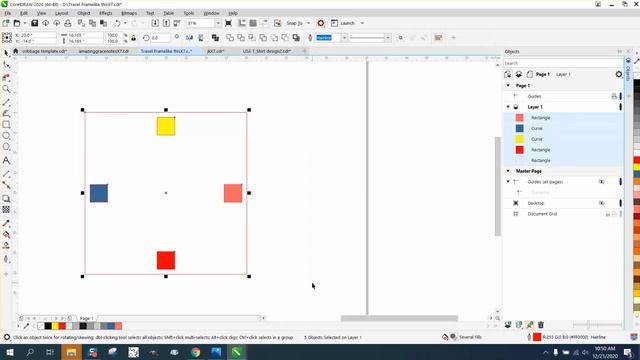Click the Weld shapes icon

click(230, 38)
